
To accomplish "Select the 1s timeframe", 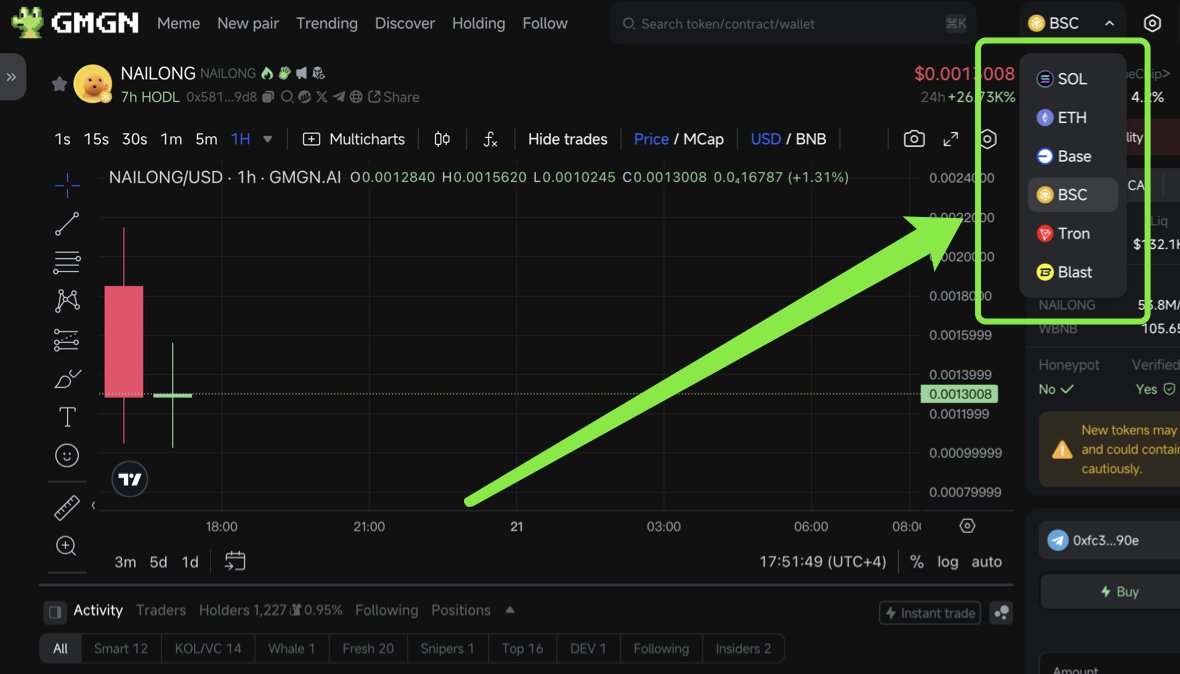I will click(x=62, y=139).
